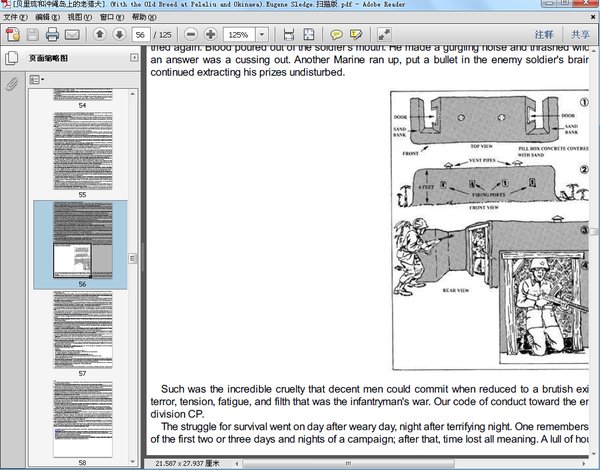This screenshot has height=470, width=600.
Task: Go to previous page with up arrow
Action: [100, 34]
